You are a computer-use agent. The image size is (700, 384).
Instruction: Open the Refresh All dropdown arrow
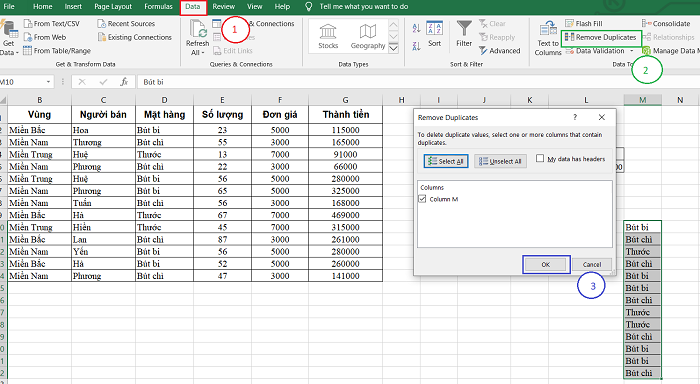click(x=203, y=53)
